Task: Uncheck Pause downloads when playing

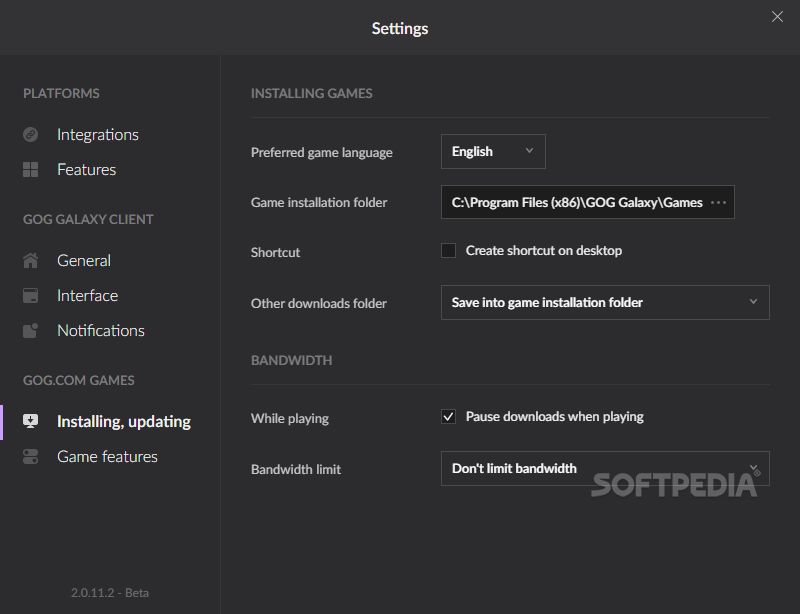Action: pos(448,416)
